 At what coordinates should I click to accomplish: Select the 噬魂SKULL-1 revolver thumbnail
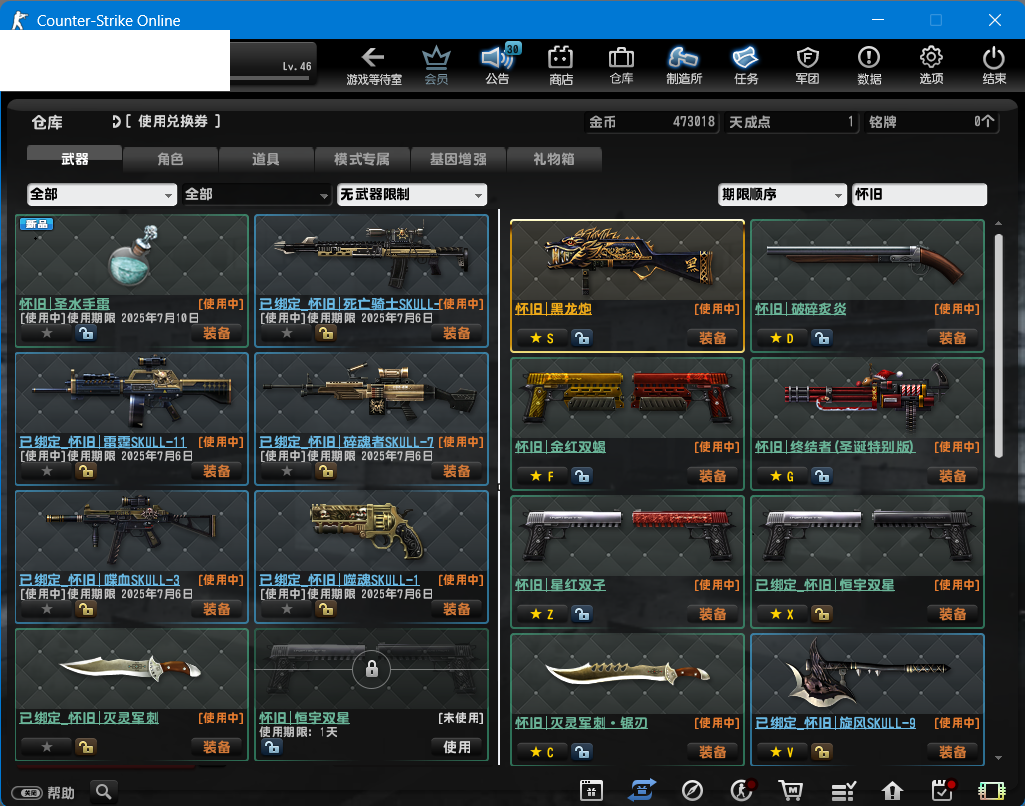[x=371, y=531]
